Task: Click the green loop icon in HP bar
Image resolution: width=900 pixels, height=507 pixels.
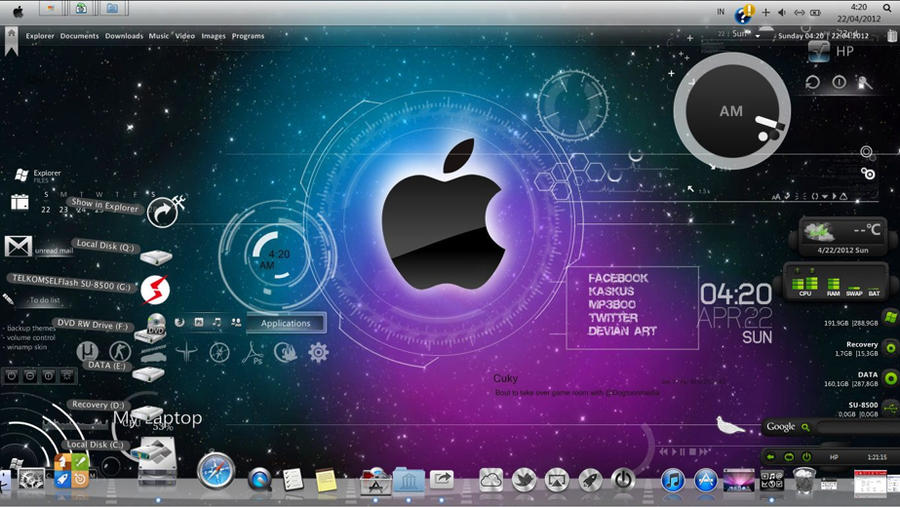Action: coord(789,457)
